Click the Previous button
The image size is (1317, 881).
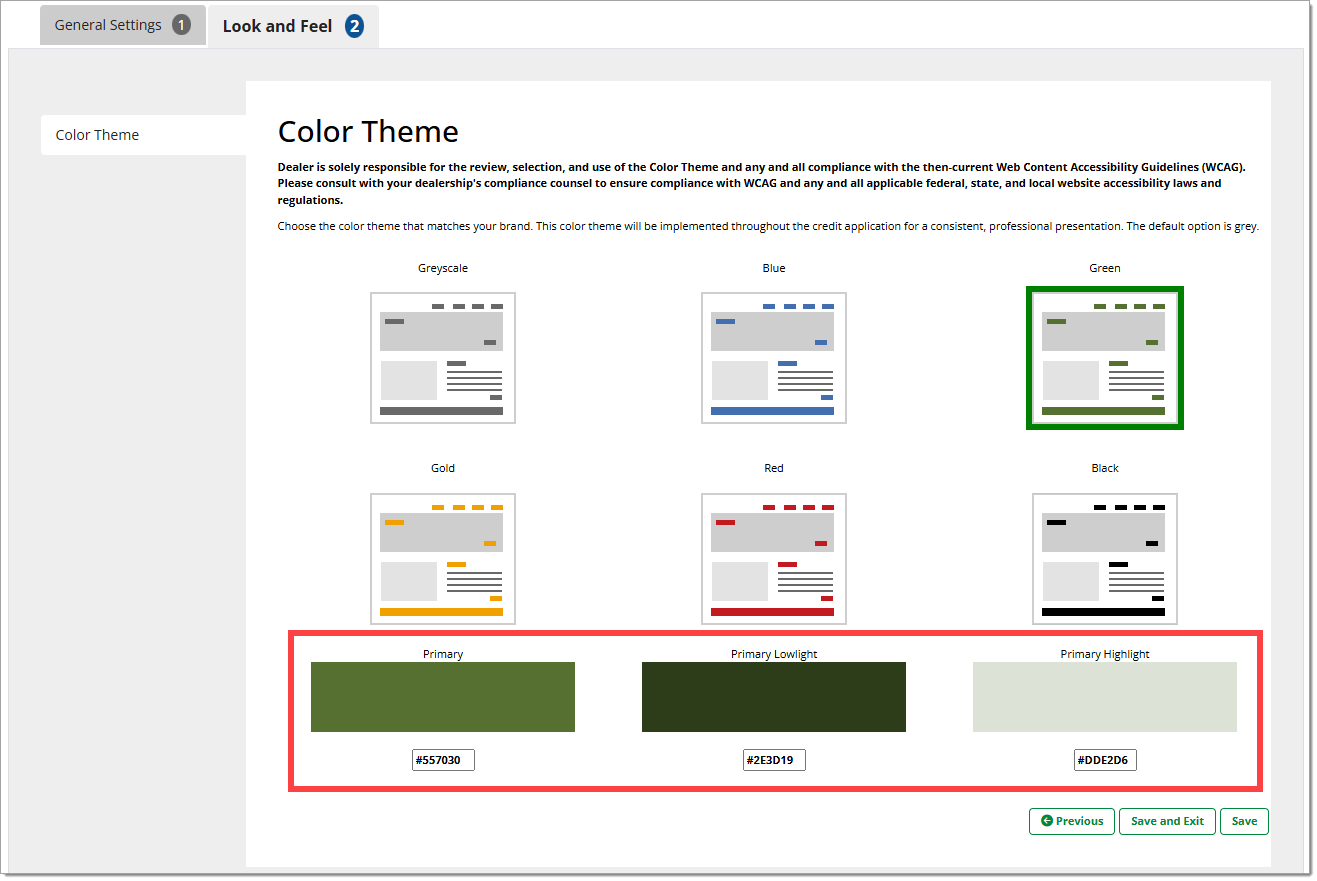(1071, 821)
